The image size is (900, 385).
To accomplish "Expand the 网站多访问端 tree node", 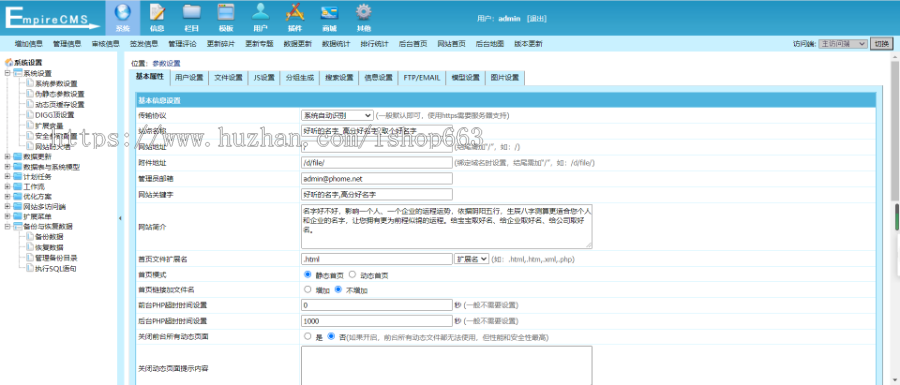I will click(x=7, y=207).
